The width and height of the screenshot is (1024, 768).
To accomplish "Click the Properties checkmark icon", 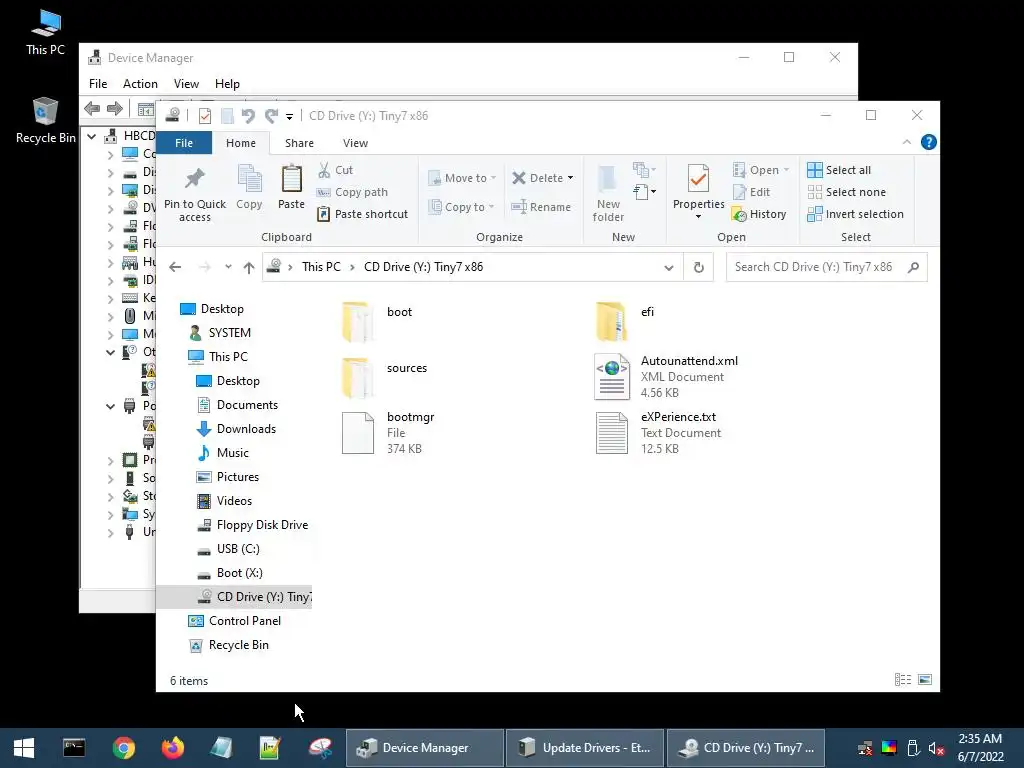I will pos(698,179).
